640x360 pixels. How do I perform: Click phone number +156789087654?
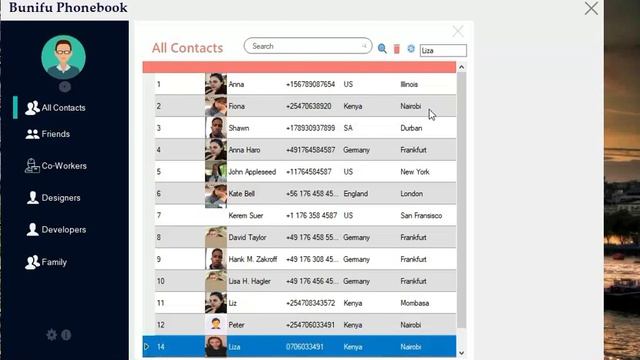point(310,84)
